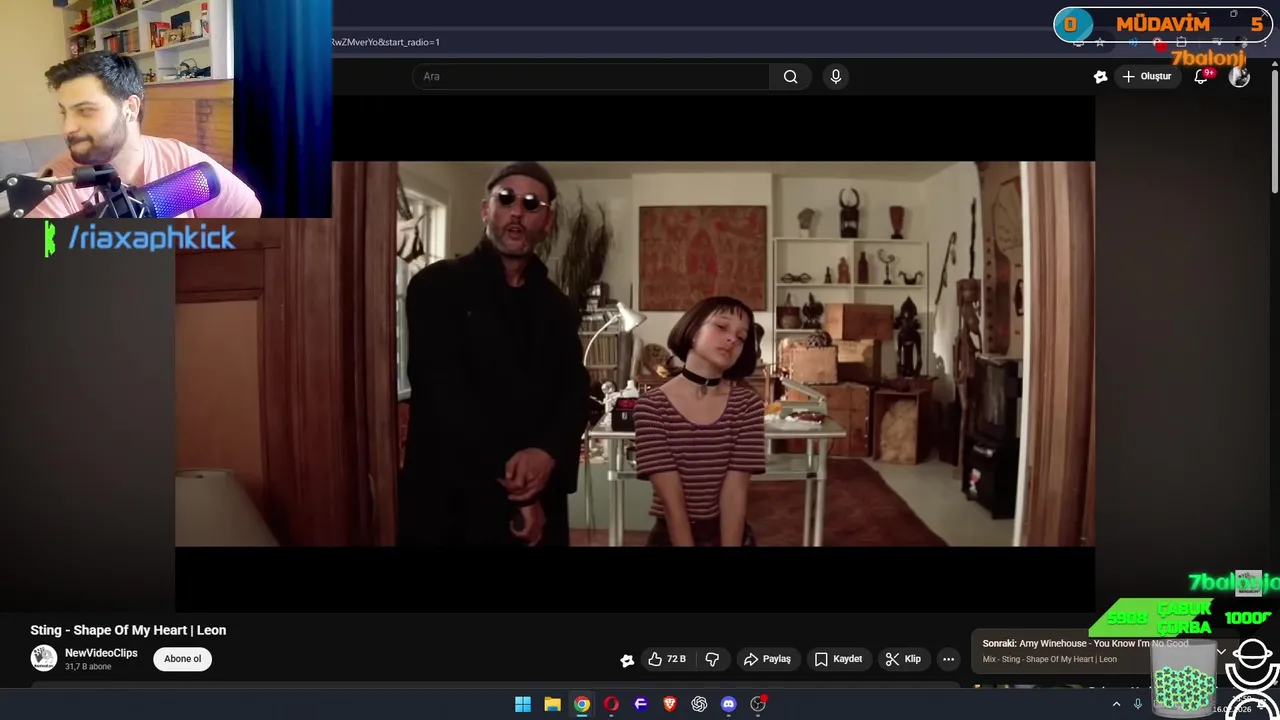Click the magnifier search button
This screenshot has width=1280, height=720.
pyautogui.click(x=791, y=76)
